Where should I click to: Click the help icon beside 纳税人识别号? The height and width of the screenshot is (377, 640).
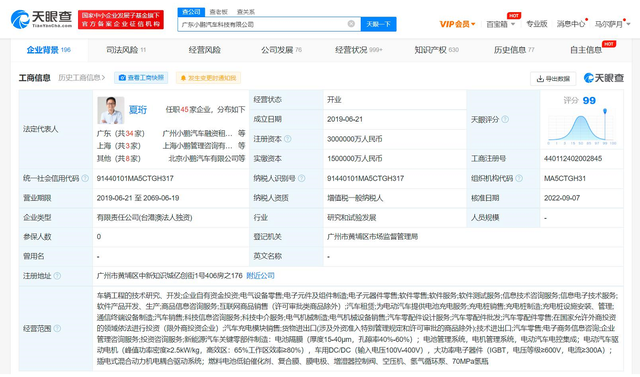(302, 178)
